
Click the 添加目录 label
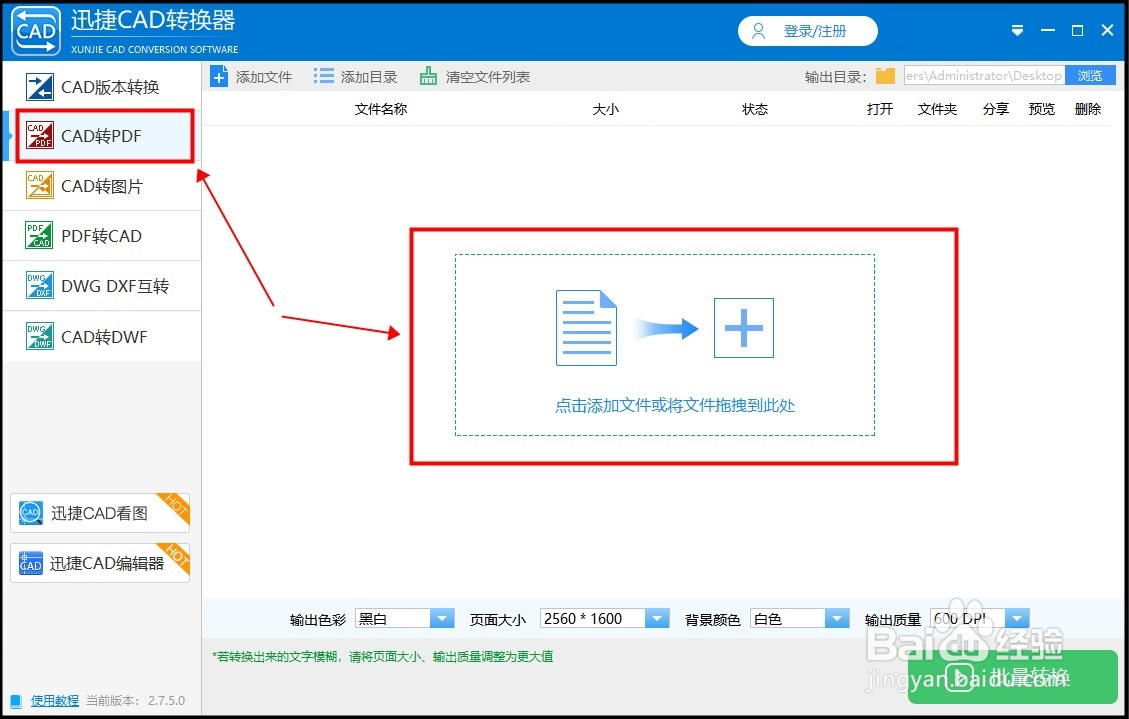[x=369, y=77]
